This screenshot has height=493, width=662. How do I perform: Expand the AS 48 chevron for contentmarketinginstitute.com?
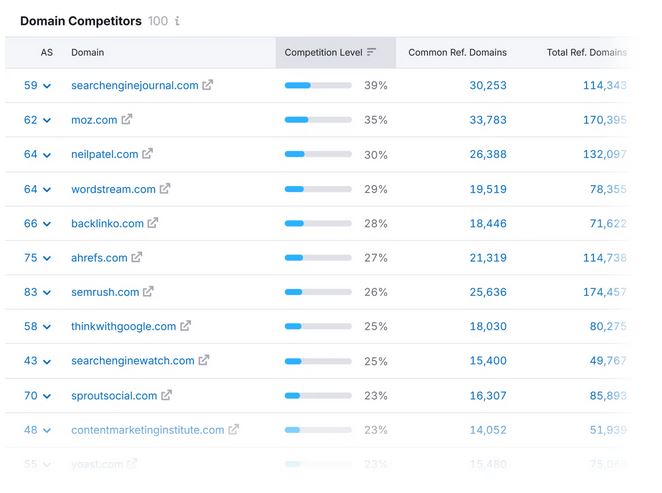(x=47, y=431)
